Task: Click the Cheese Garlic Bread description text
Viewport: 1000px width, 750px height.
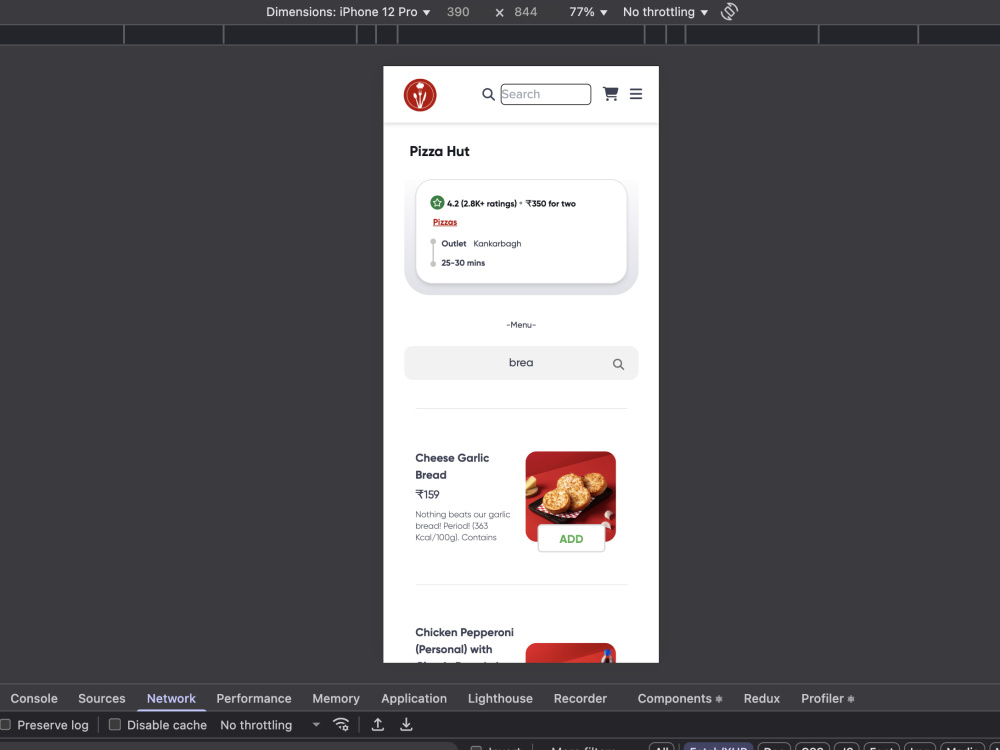Action: click(463, 526)
